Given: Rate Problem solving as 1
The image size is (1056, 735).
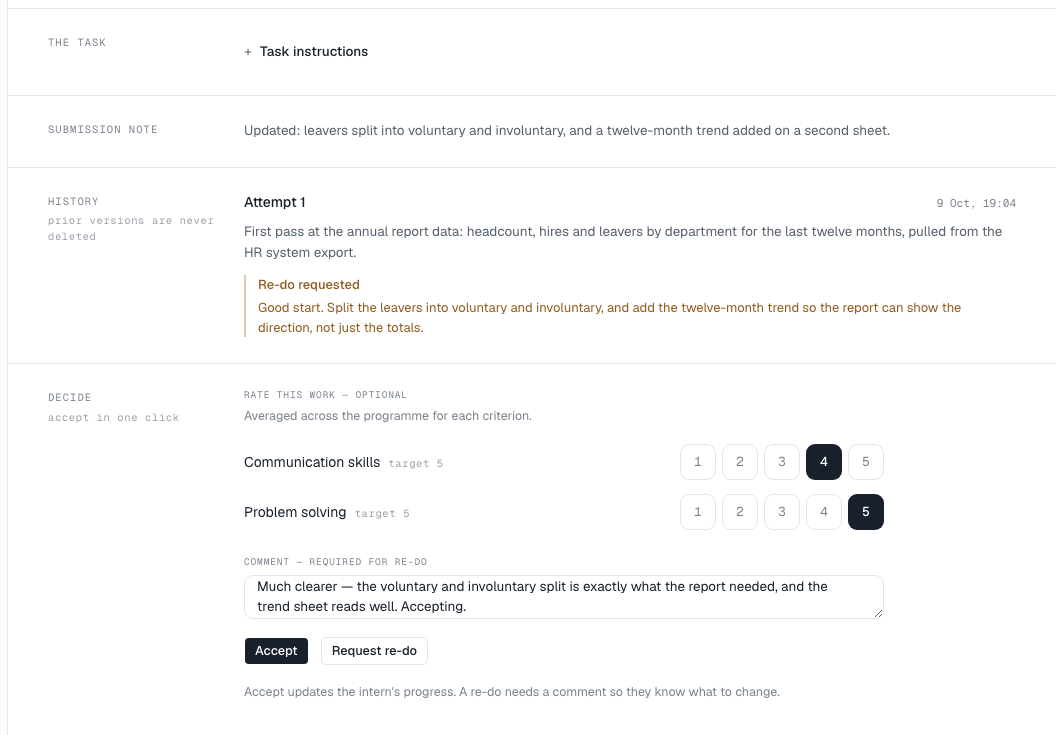Looking at the screenshot, I should [x=698, y=512].
